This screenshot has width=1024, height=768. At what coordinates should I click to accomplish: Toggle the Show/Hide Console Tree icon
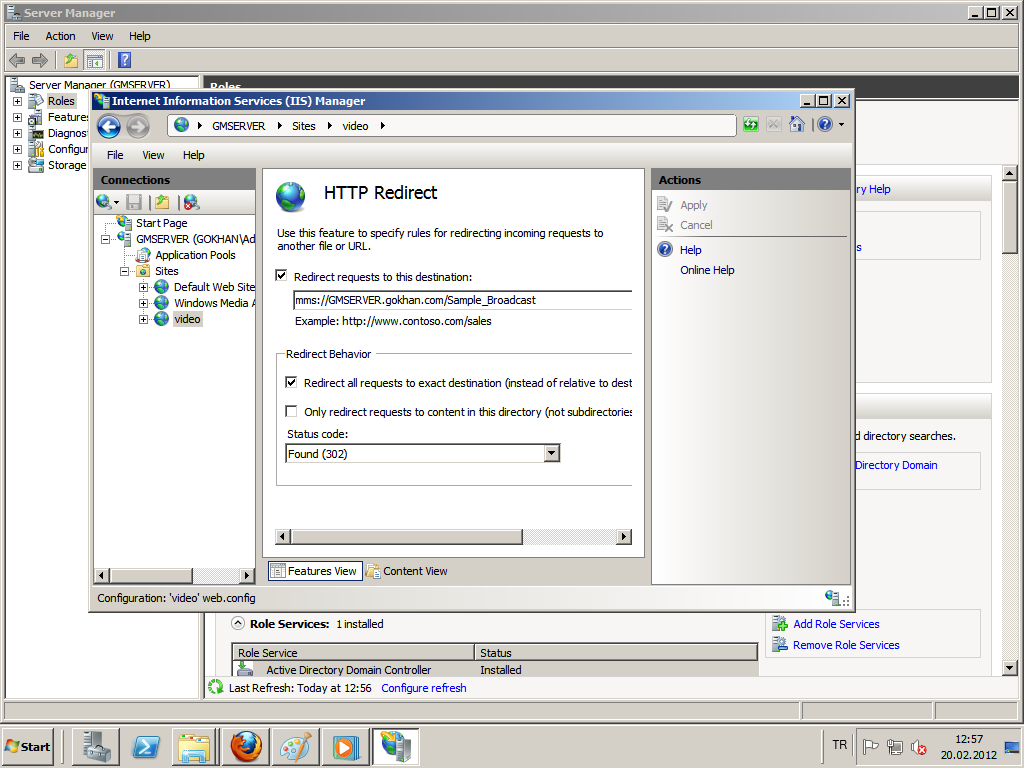(95, 61)
